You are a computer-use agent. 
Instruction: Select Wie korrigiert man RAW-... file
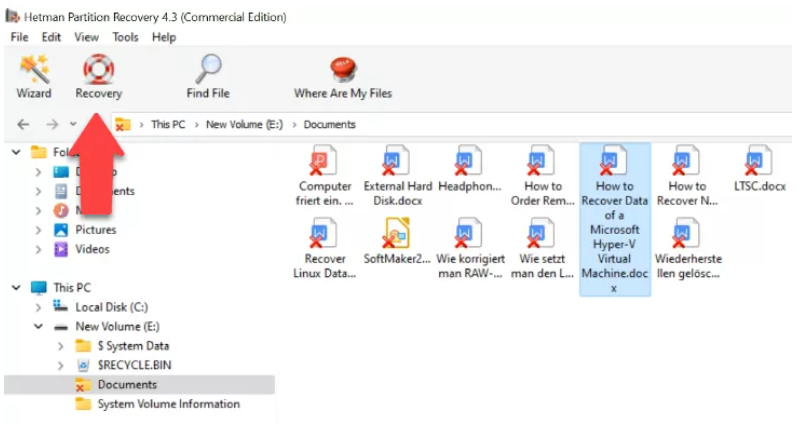click(x=470, y=249)
